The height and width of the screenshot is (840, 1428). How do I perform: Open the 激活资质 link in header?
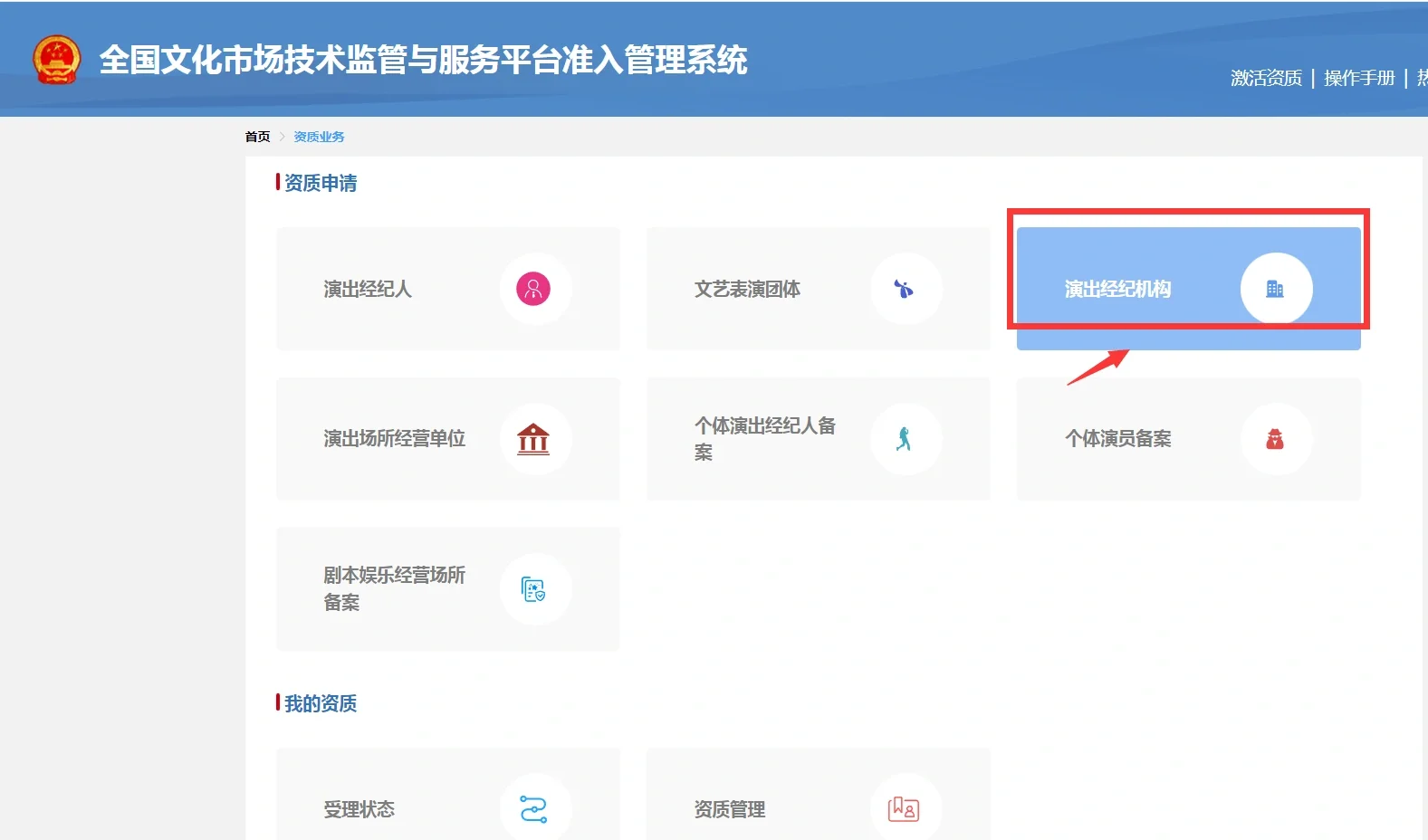click(x=1266, y=78)
